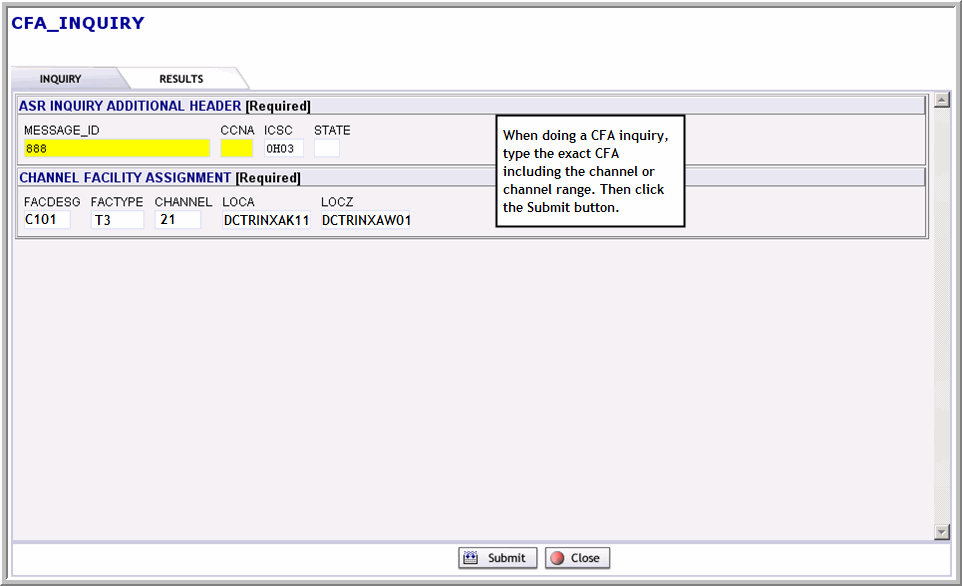962x586 pixels.
Task: Select the yellow CCNA input field
Action: (236, 148)
